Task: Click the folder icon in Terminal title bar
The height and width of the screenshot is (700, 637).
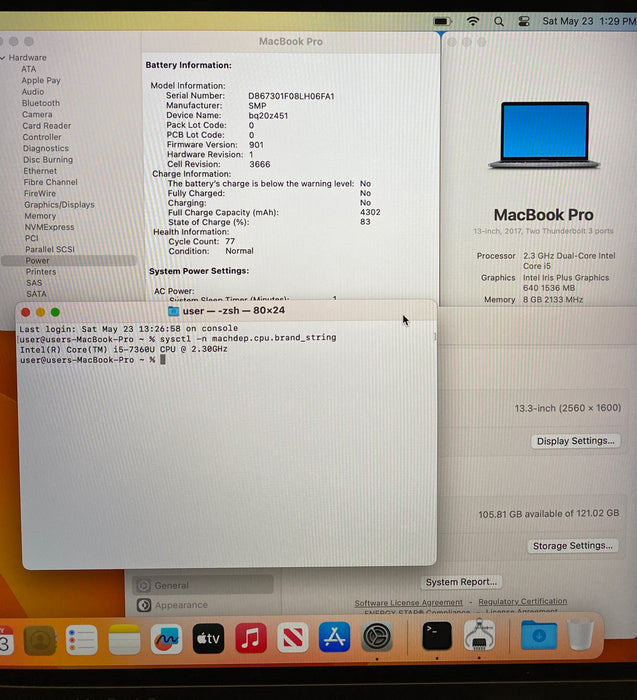Action: pos(173,311)
